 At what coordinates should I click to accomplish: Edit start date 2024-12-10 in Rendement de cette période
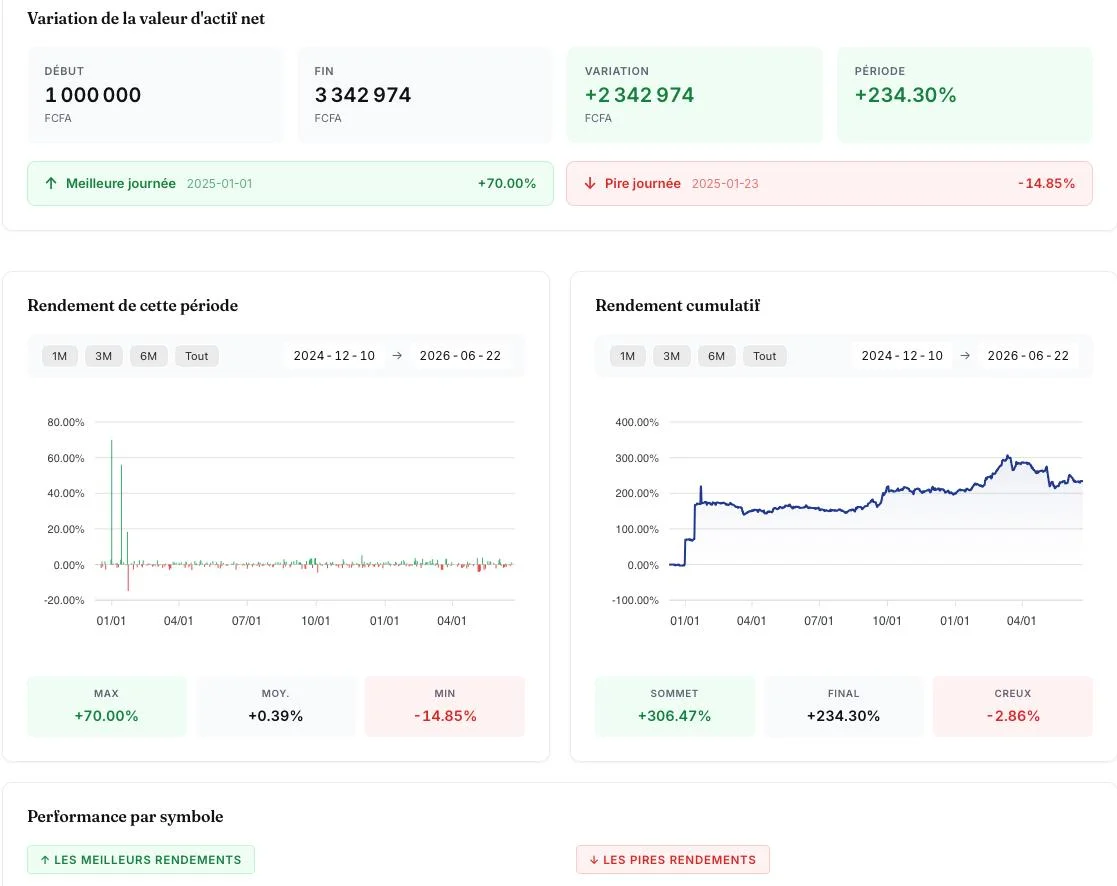coord(334,355)
